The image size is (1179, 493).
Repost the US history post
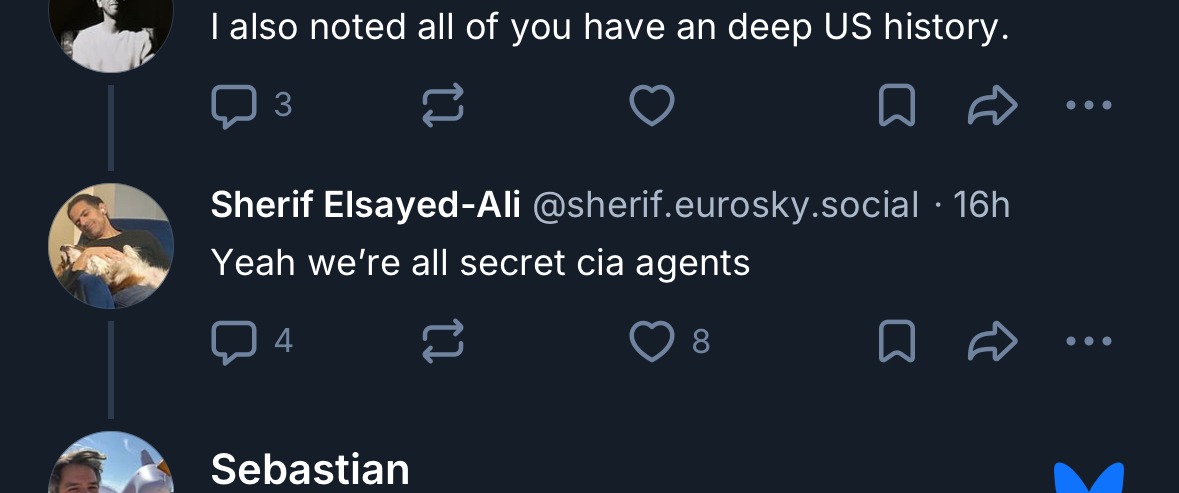pos(443,106)
